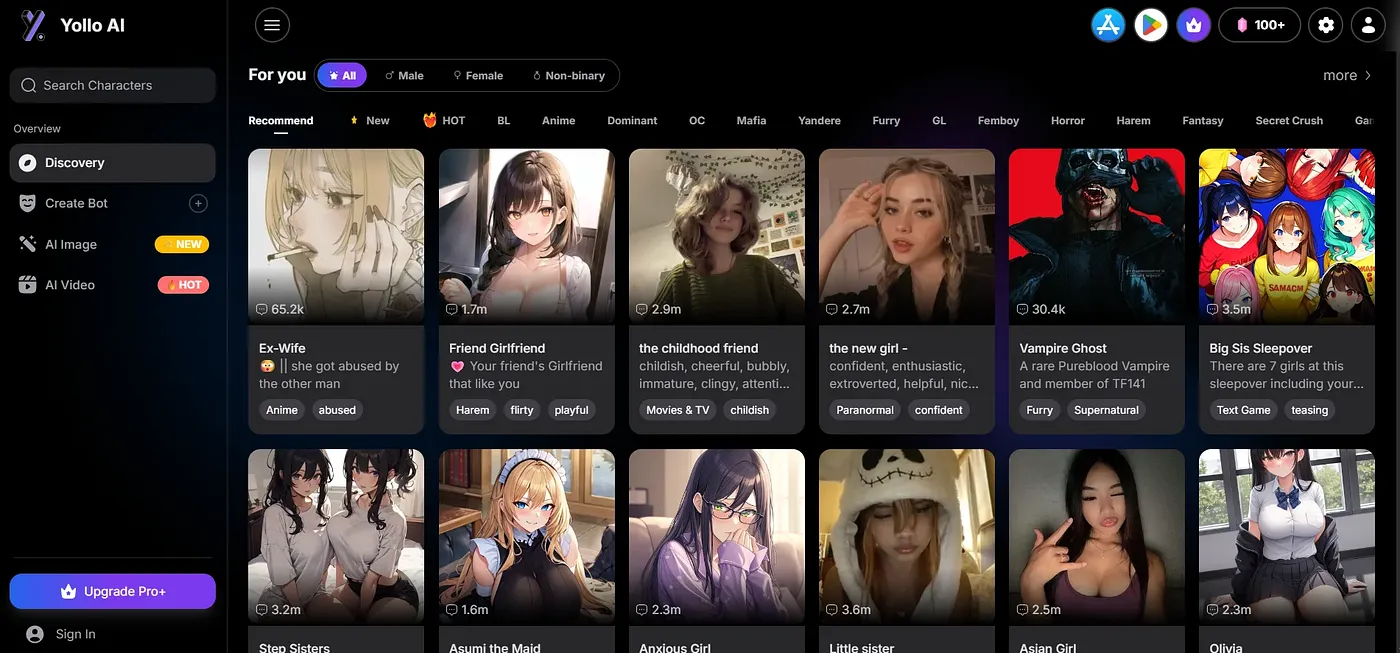
Task: Open the Ex-Wife character thumbnail
Action: pos(336,237)
